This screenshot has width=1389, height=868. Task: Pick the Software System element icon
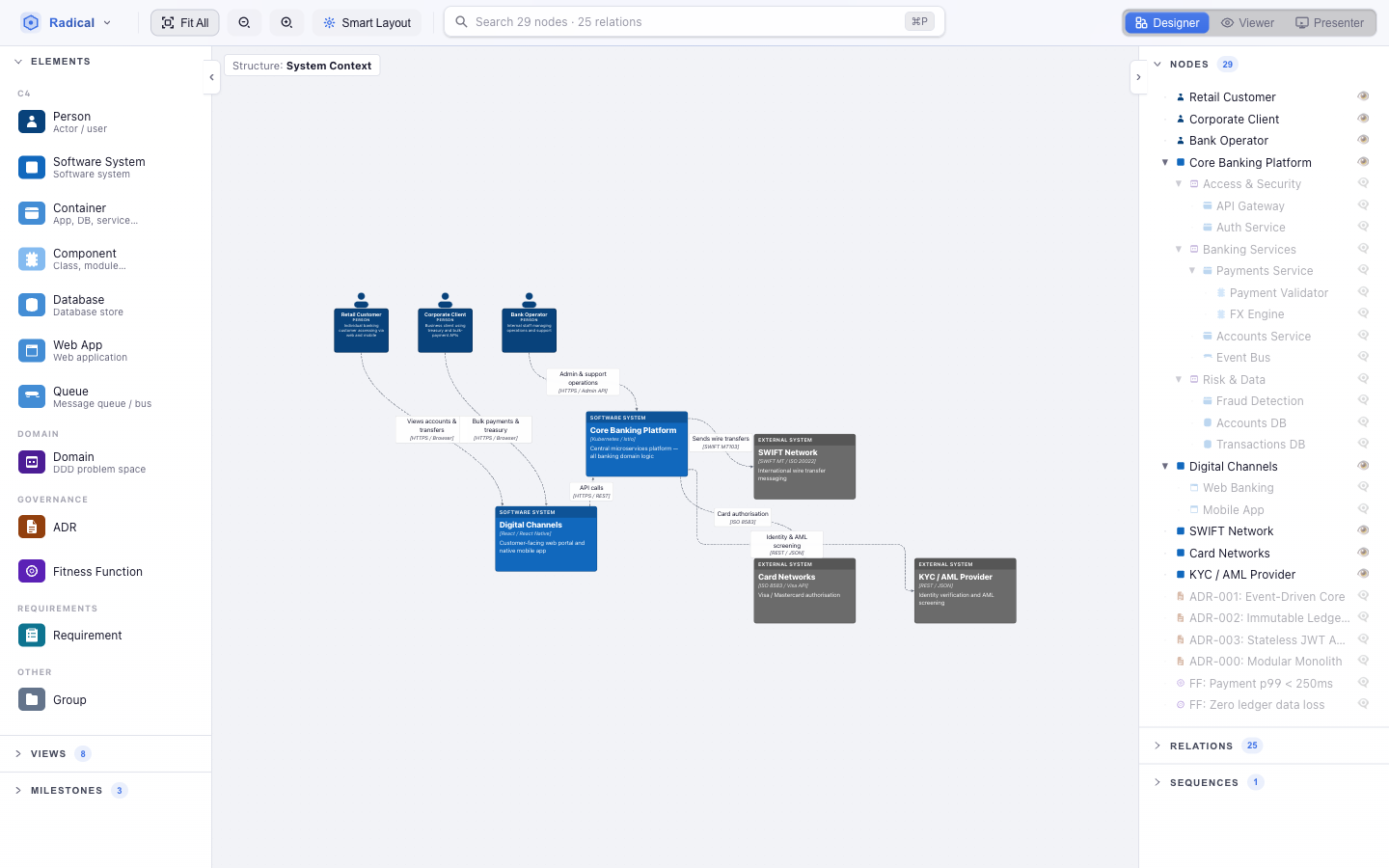32,168
